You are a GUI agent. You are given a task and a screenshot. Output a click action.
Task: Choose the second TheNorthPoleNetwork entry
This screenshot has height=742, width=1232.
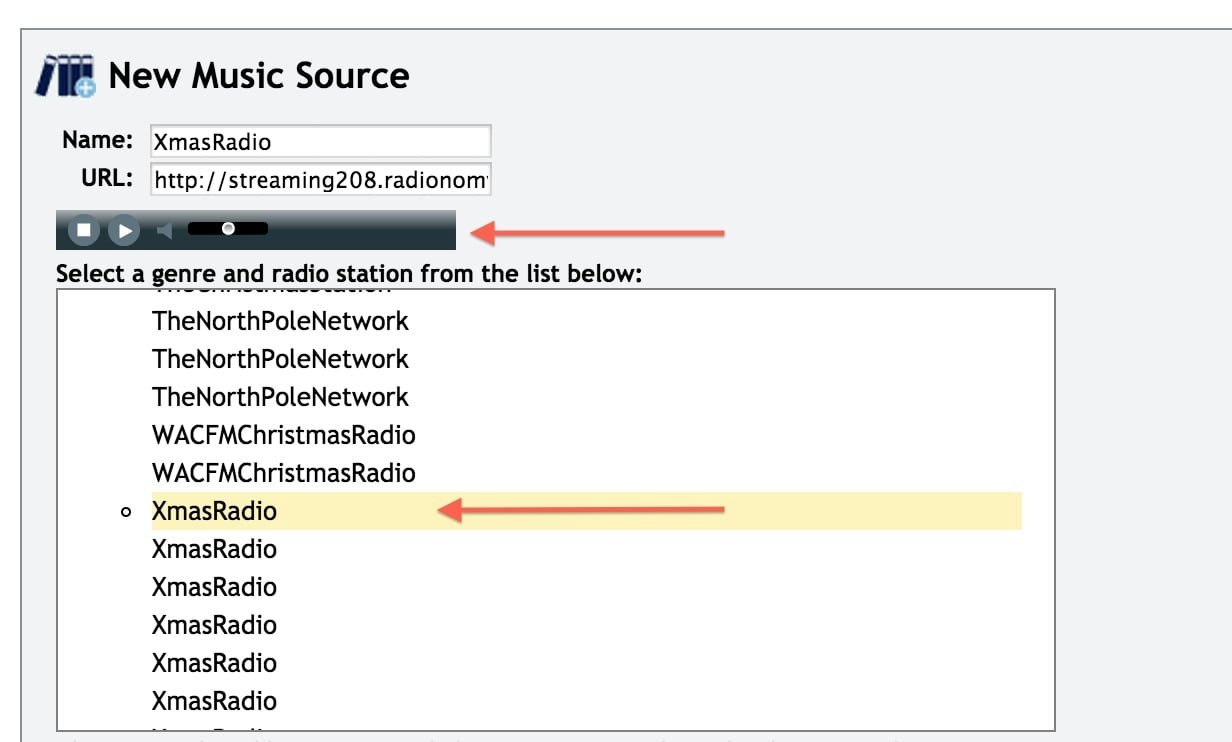point(280,359)
